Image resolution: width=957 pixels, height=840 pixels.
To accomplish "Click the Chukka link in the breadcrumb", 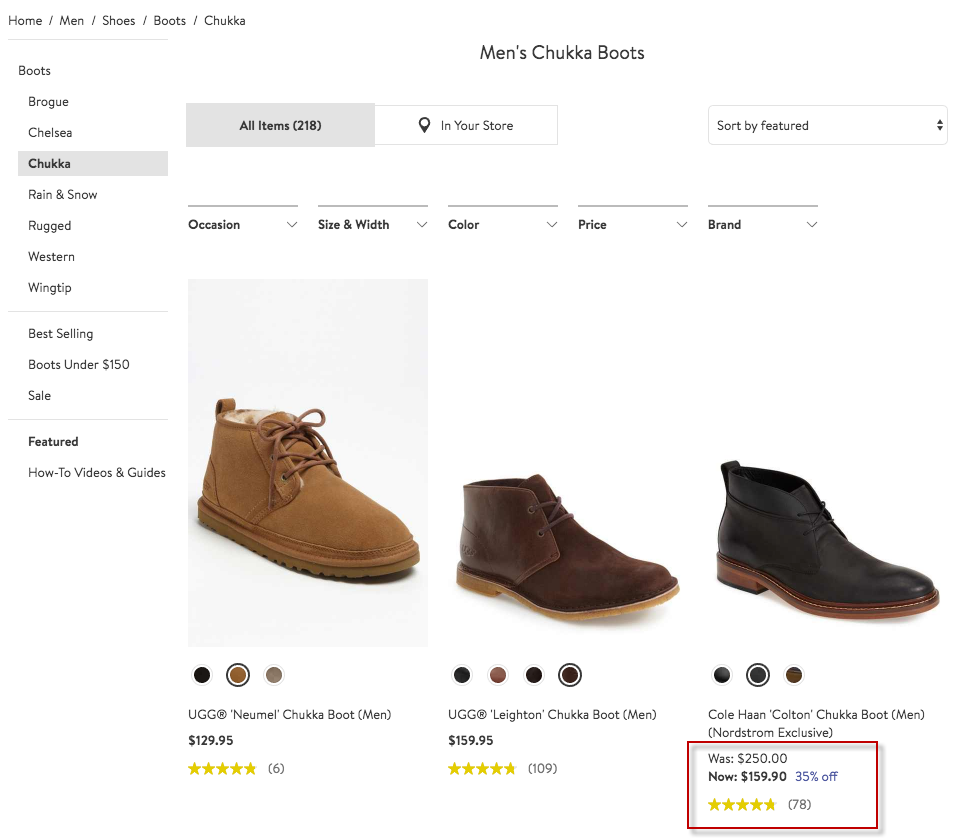I will 225,21.
